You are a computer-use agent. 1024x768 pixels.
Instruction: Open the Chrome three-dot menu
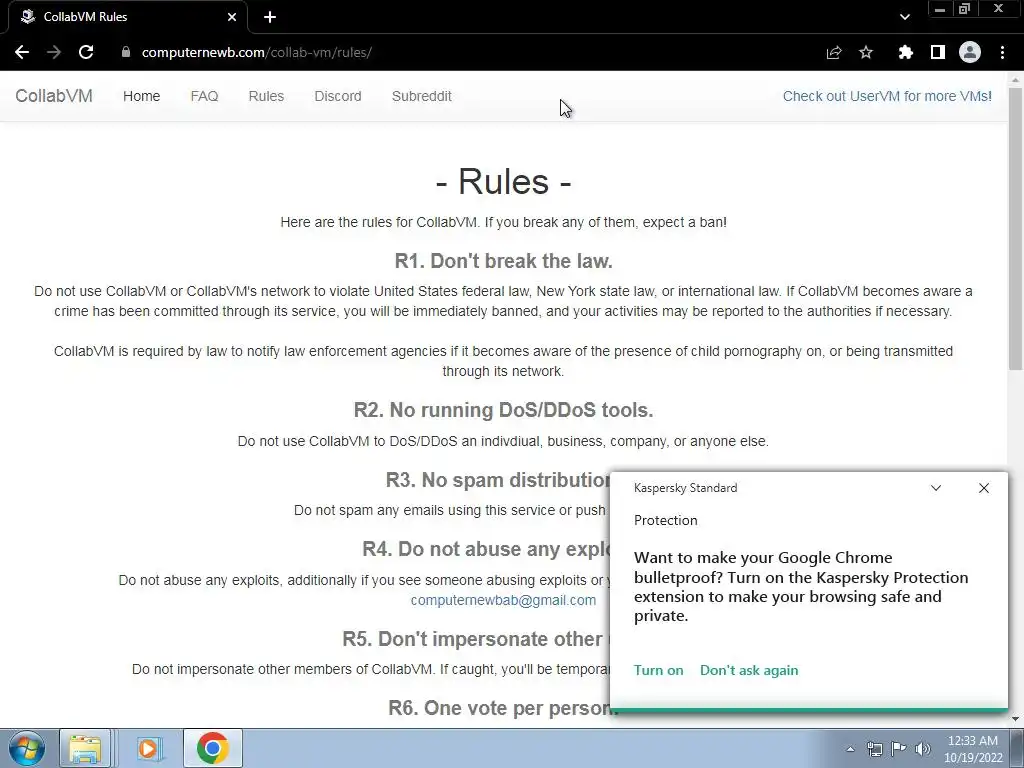1002,52
